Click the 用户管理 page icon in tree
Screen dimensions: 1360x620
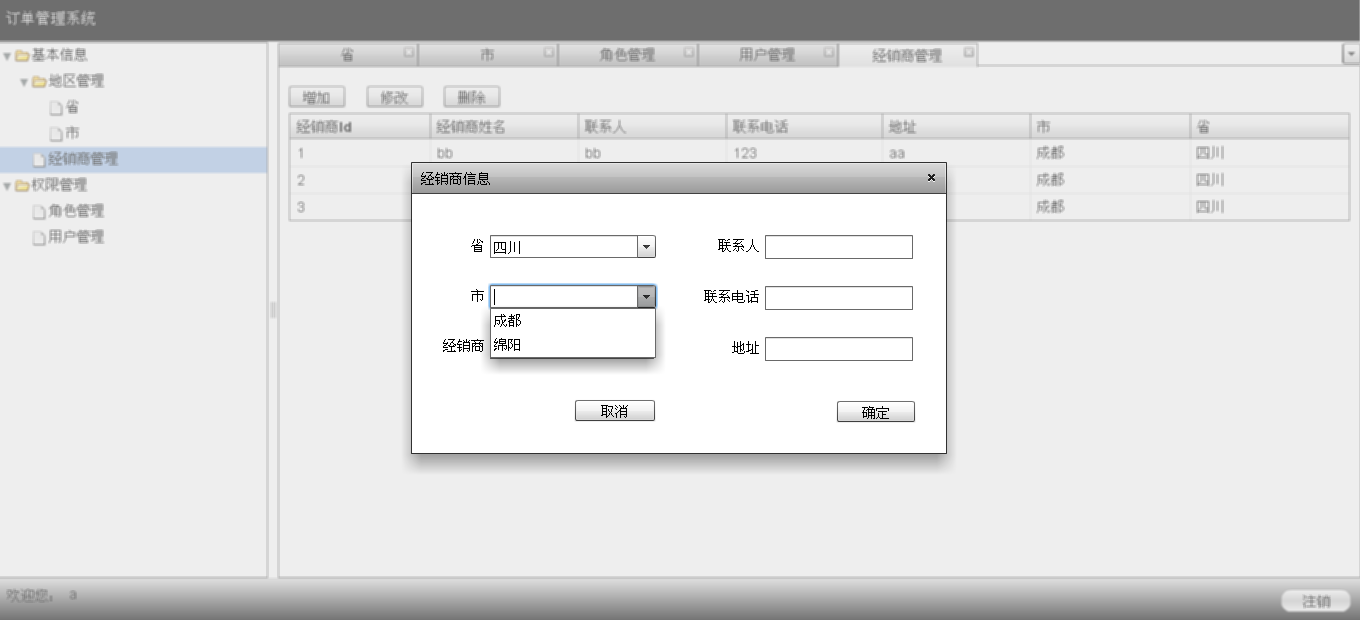coord(40,238)
